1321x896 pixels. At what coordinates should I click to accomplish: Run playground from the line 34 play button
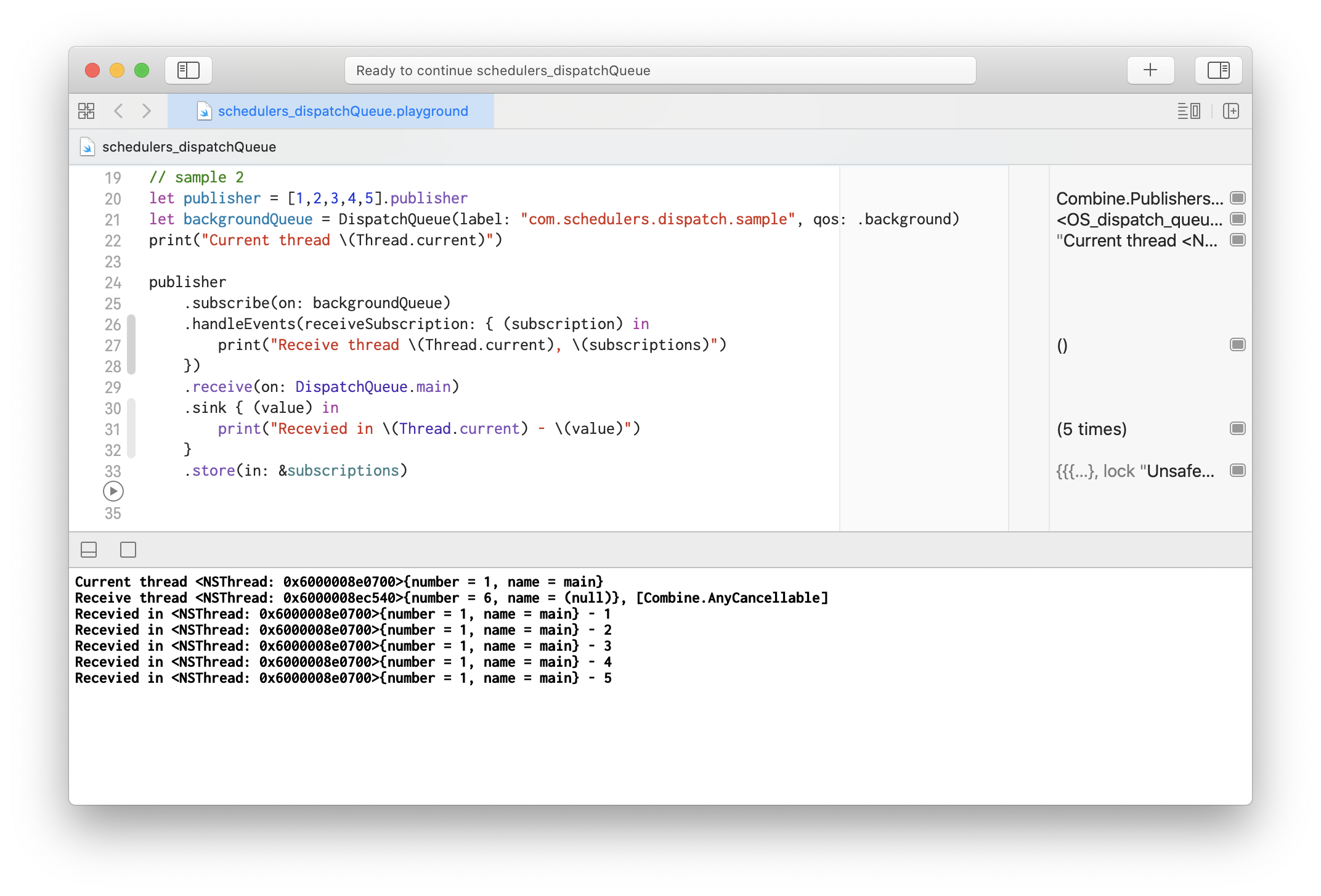coord(113,491)
